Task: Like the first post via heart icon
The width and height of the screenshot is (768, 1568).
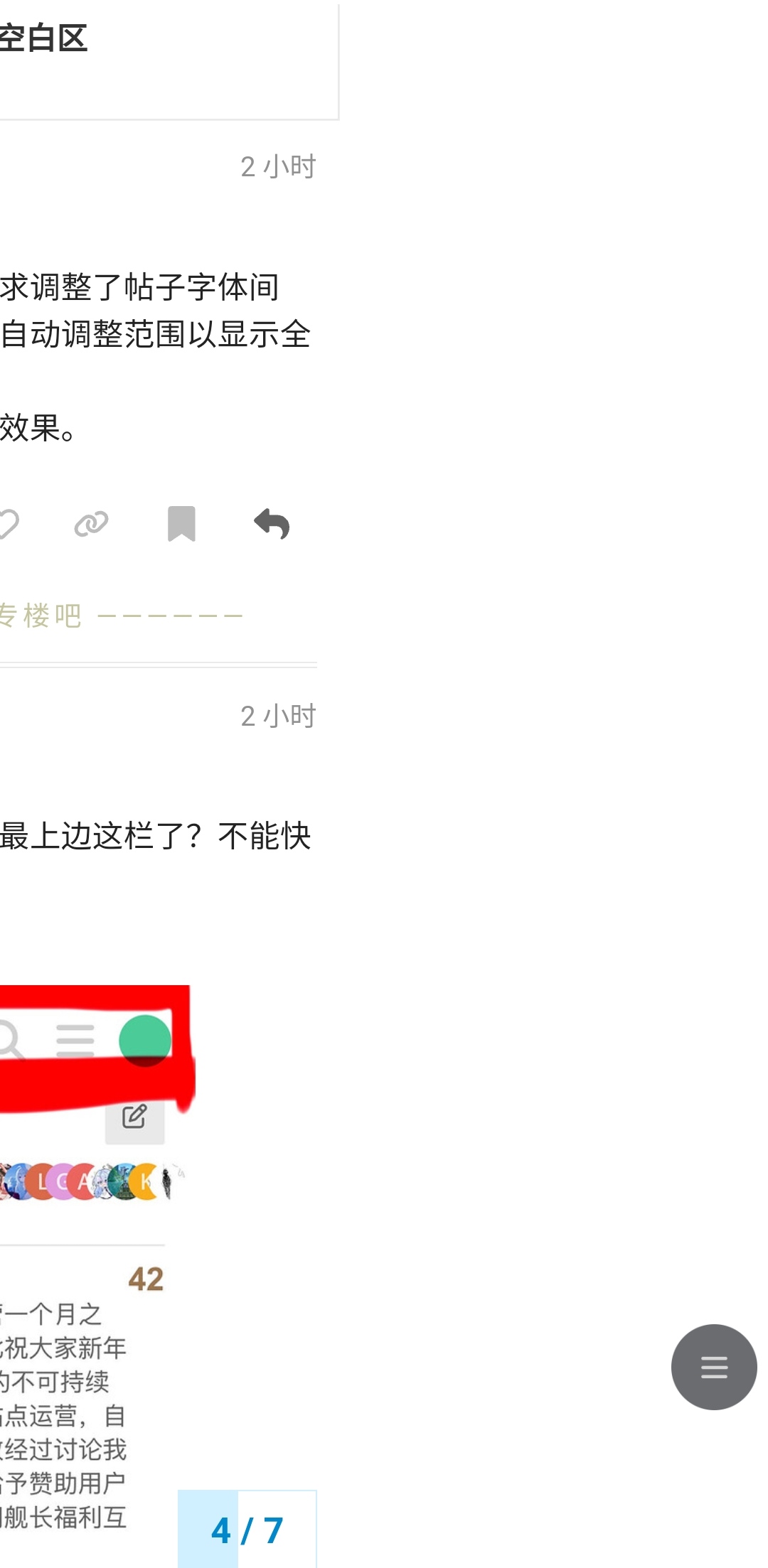Action: tap(9, 525)
